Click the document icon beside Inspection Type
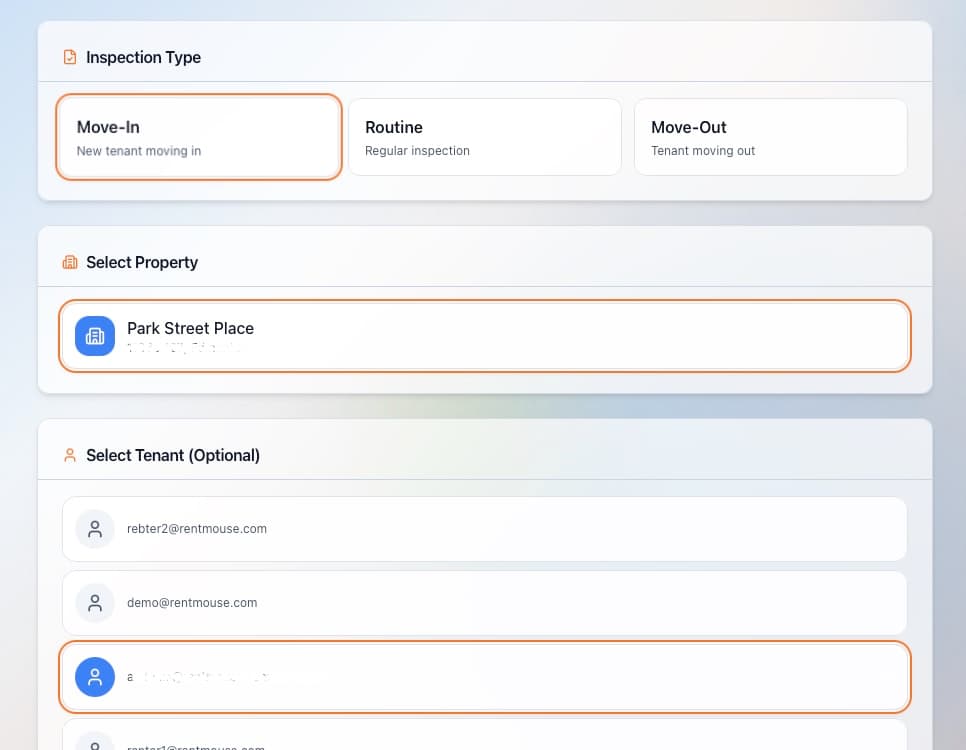Image resolution: width=966 pixels, height=750 pixels. [x=69, y=57]
